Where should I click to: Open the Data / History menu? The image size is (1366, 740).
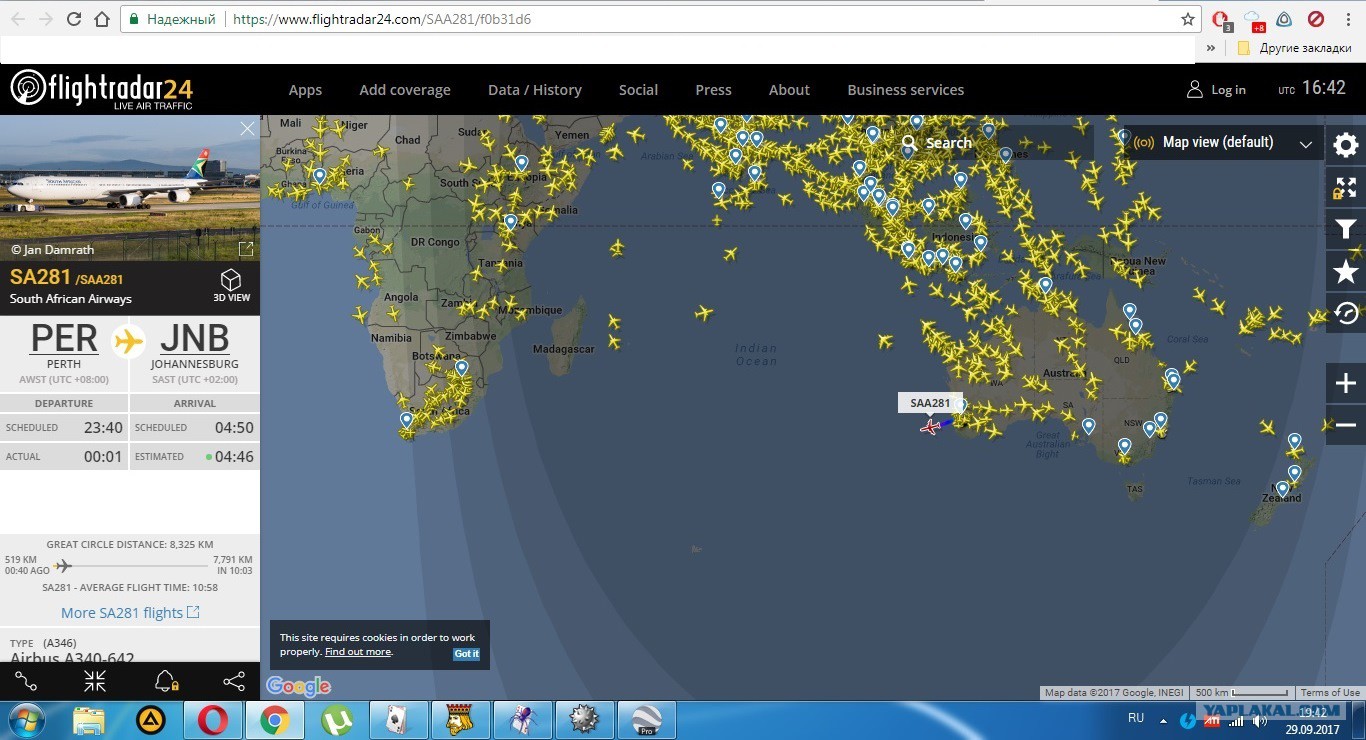tap(535, 90)
